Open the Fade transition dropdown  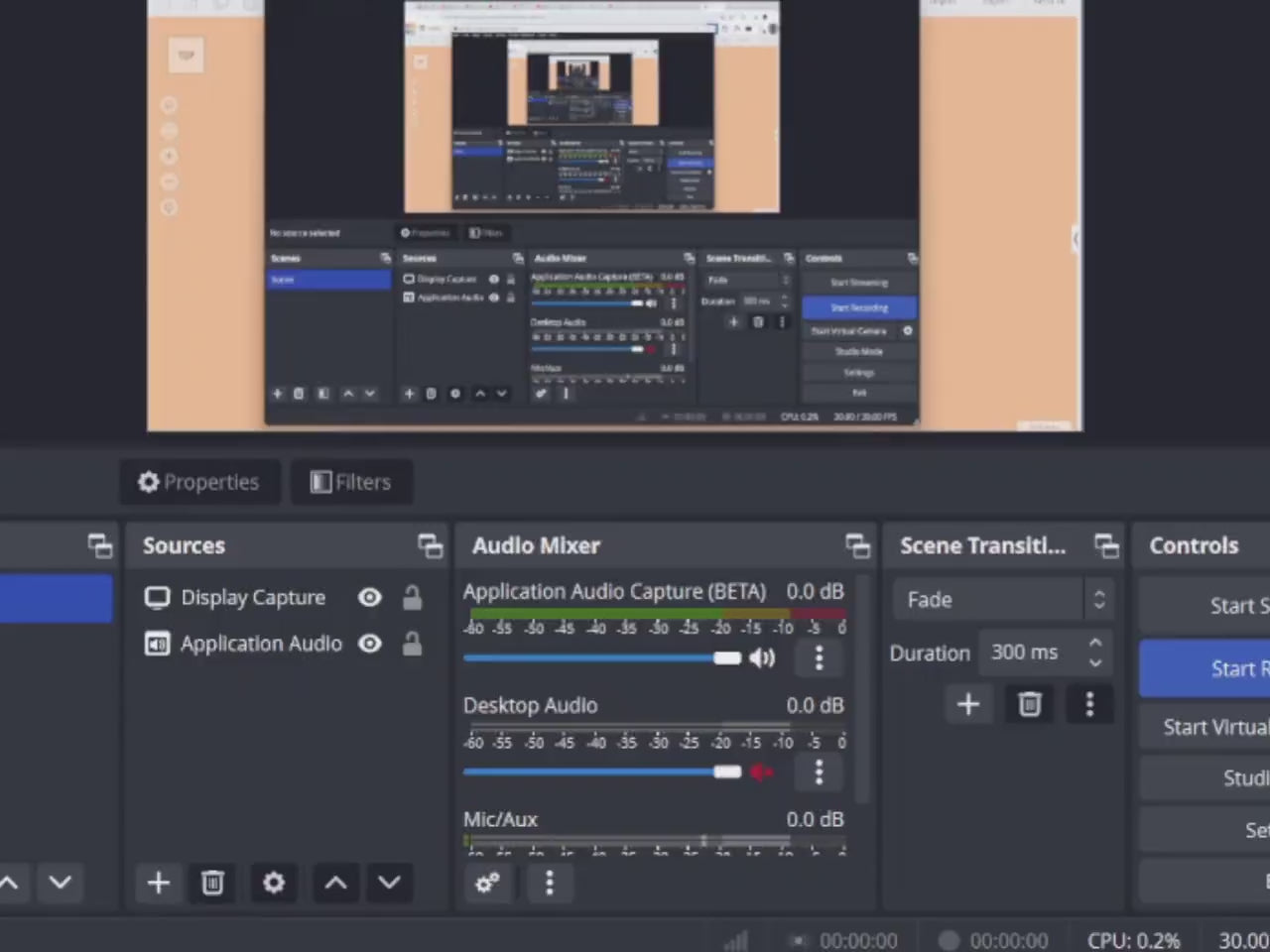pos(1000,600)
